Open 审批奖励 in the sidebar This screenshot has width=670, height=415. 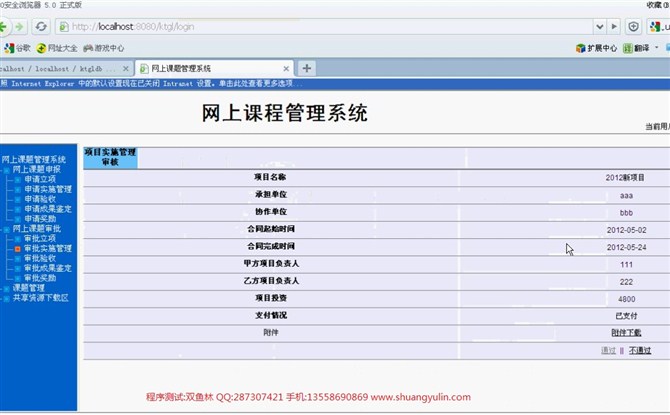point(40,278)
